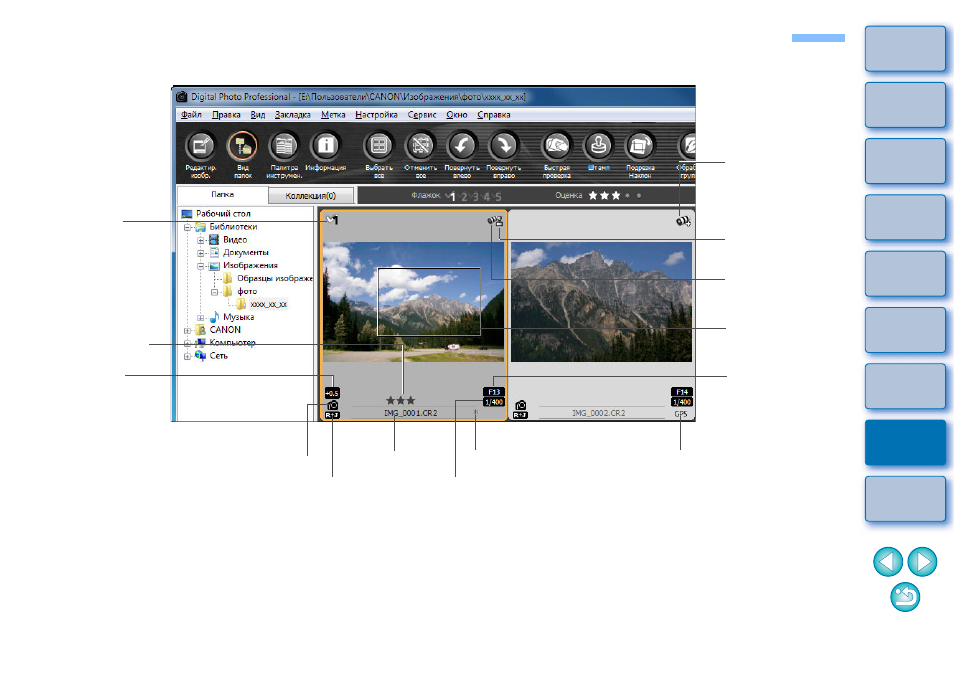This screenshot has width=954, height=674.
Task: Set rating to three stars in Оценка
Action: click(x=616, y=196)
